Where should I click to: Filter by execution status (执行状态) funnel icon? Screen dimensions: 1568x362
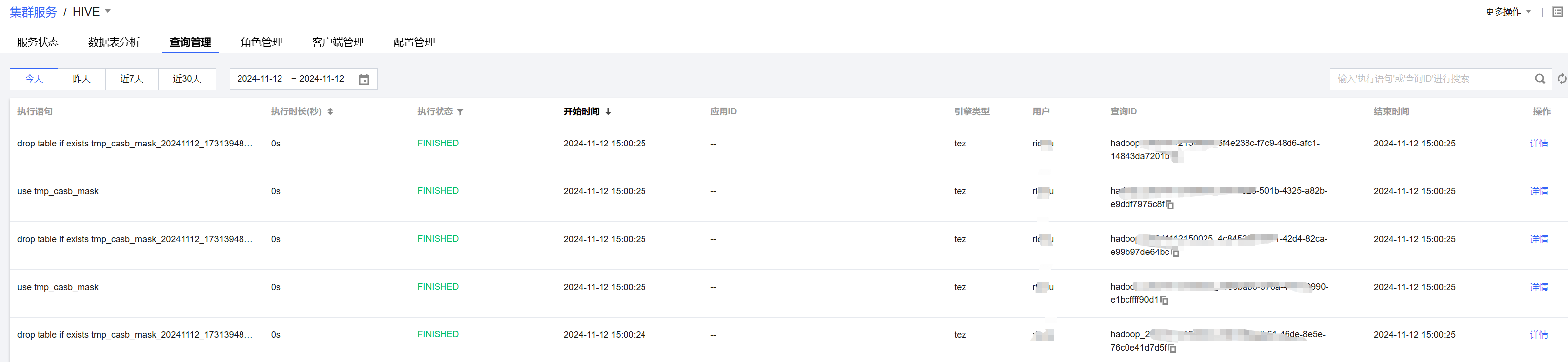click(x=460, y=112)
